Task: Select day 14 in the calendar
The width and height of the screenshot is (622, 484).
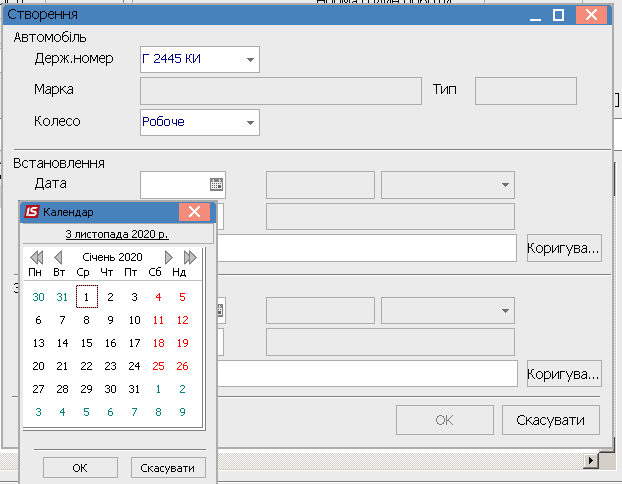Action: point(62,343)
